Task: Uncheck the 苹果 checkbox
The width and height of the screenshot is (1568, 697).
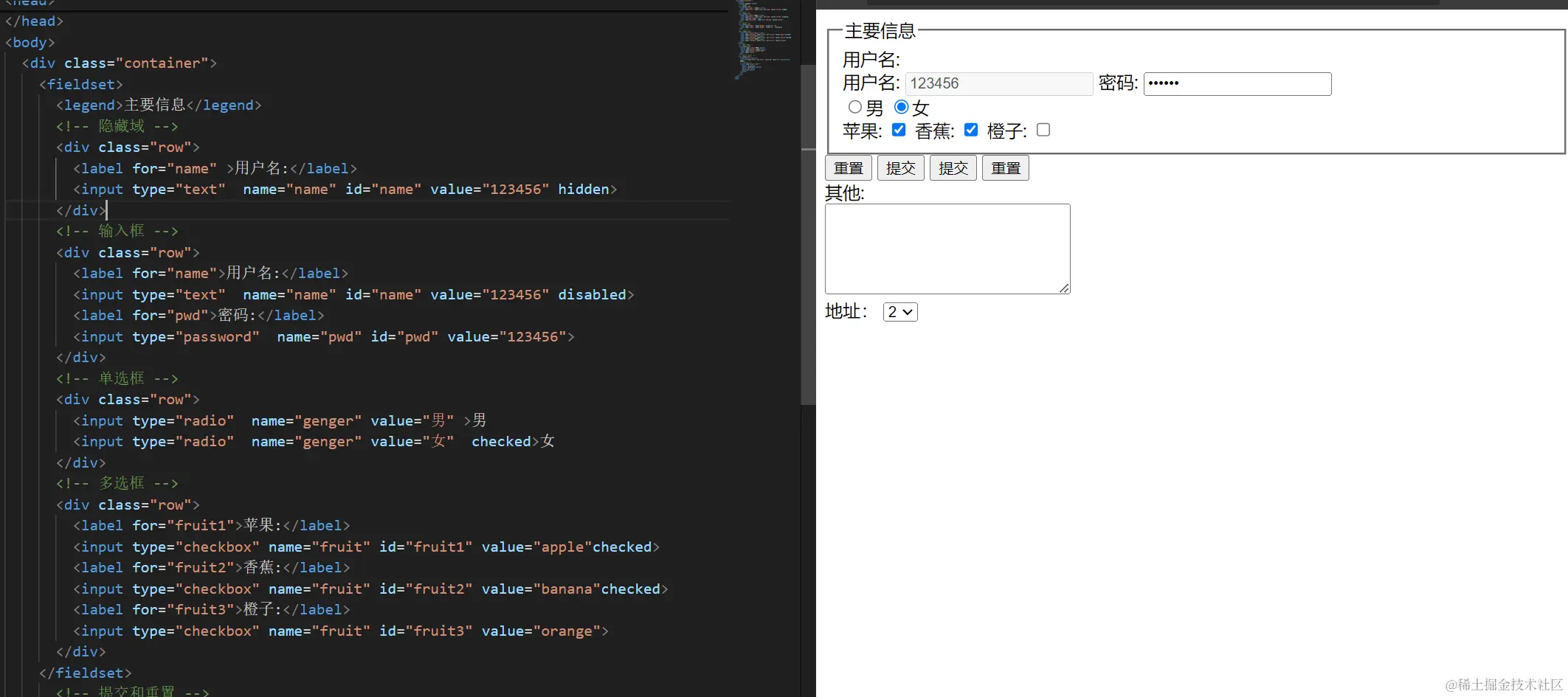Action: pyautogui.click(x=899, y=130)
